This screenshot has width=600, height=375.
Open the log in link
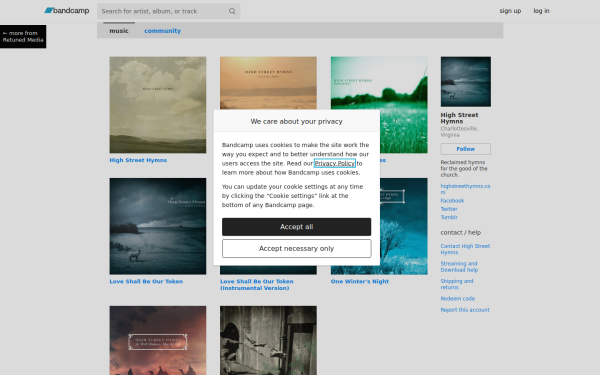(541, 11)
